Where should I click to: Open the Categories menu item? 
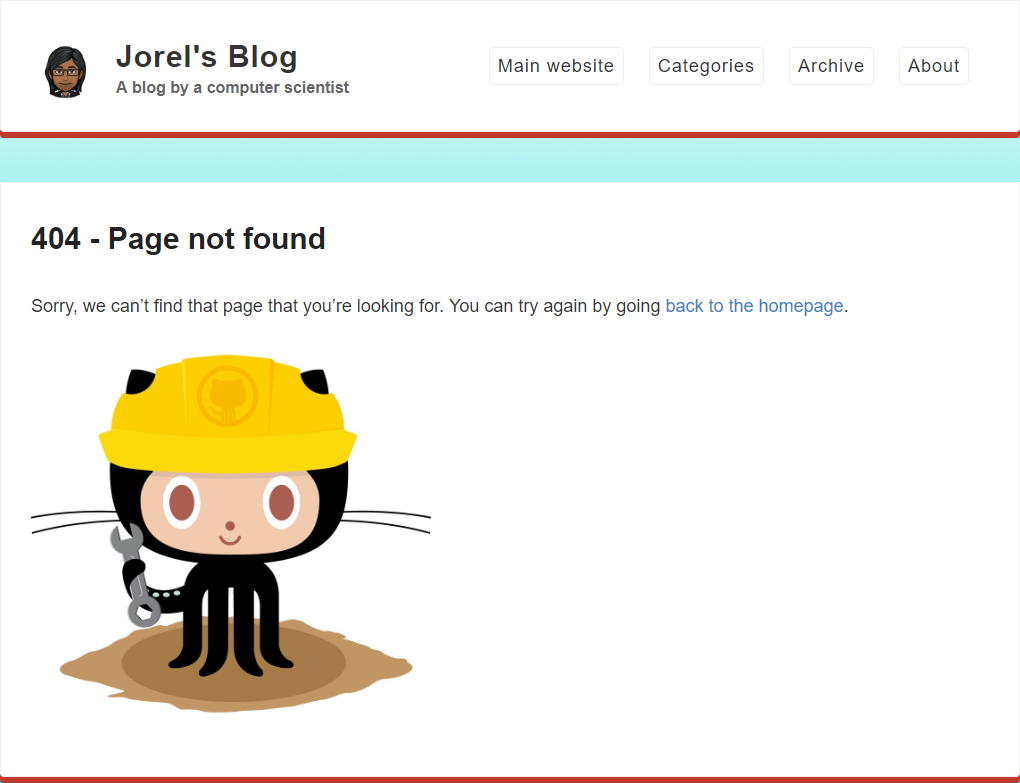click(706, 66)
